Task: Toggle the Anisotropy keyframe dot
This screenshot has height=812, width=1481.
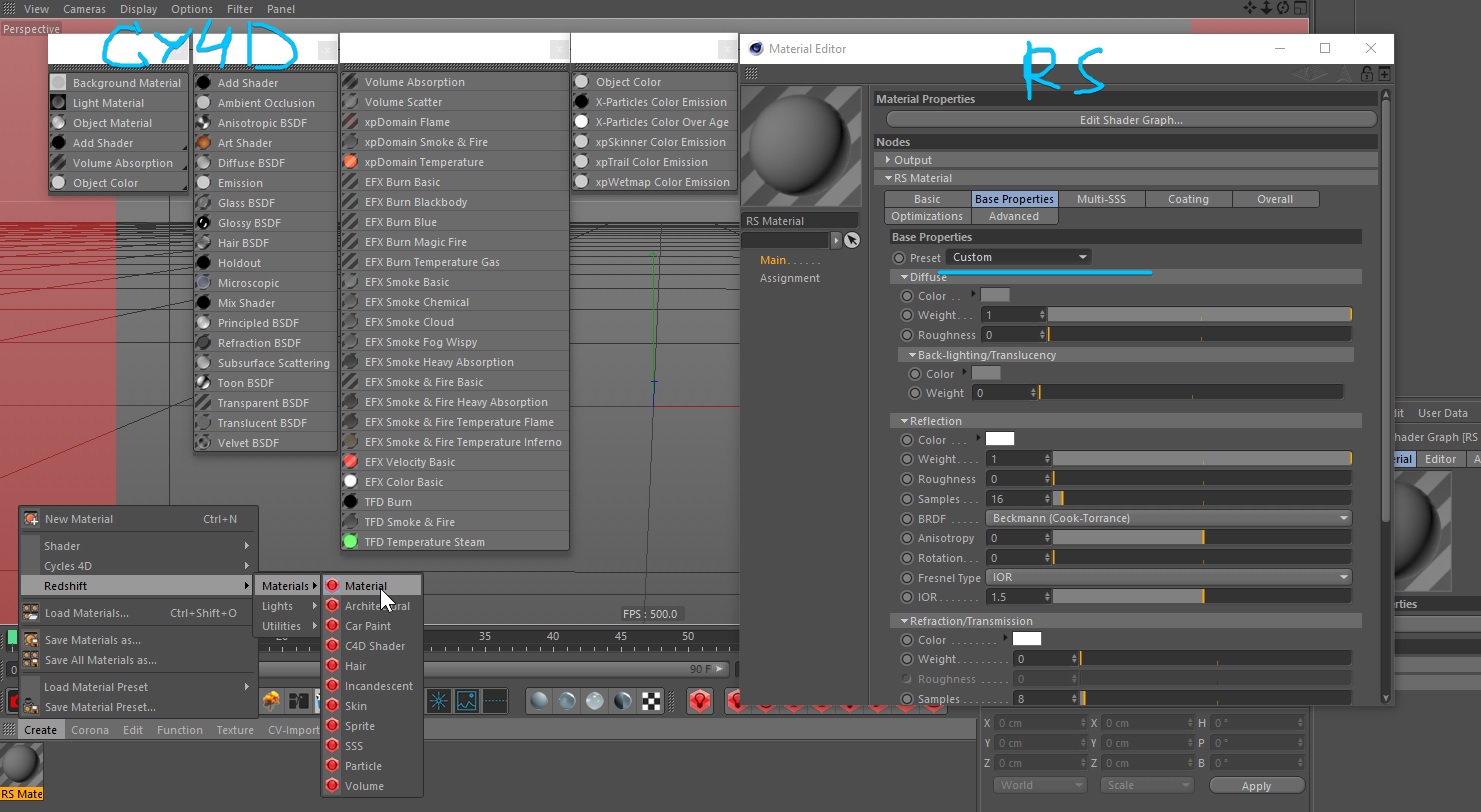Action: (907, 538)
